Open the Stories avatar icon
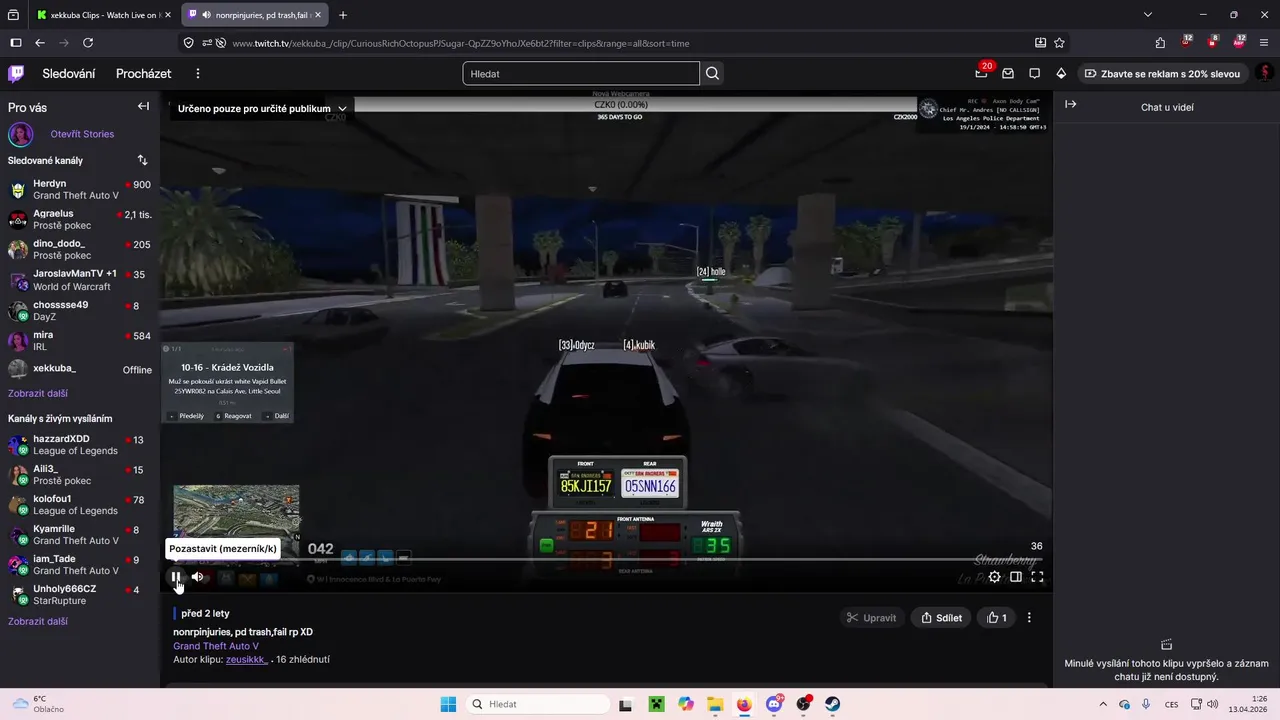This screenshot has height=720, width=1280. 21,134
